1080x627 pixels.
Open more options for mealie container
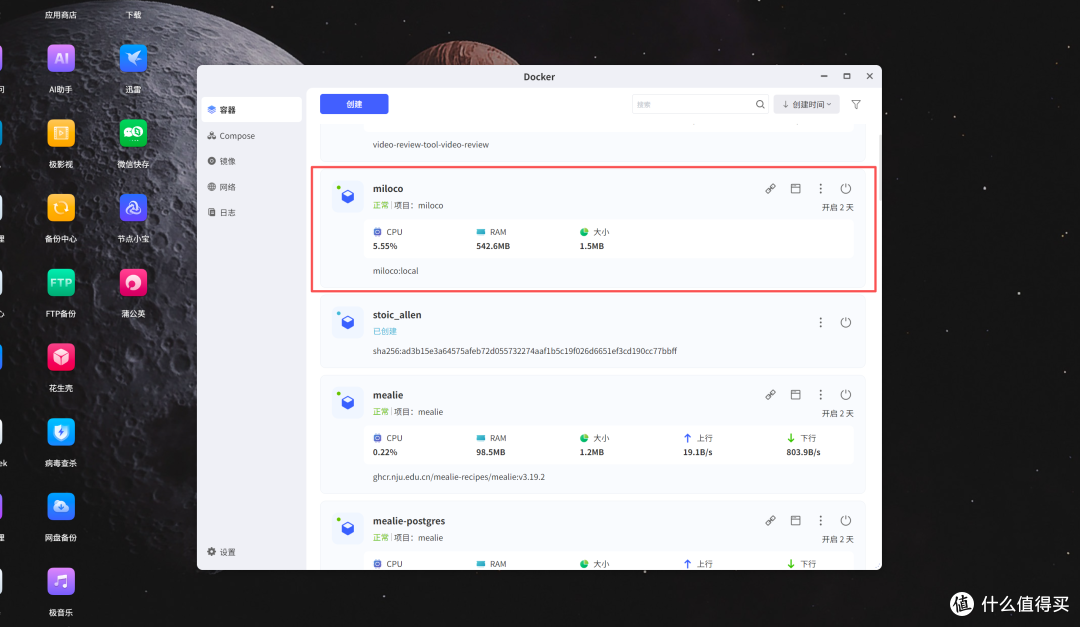tap(820, 395)
